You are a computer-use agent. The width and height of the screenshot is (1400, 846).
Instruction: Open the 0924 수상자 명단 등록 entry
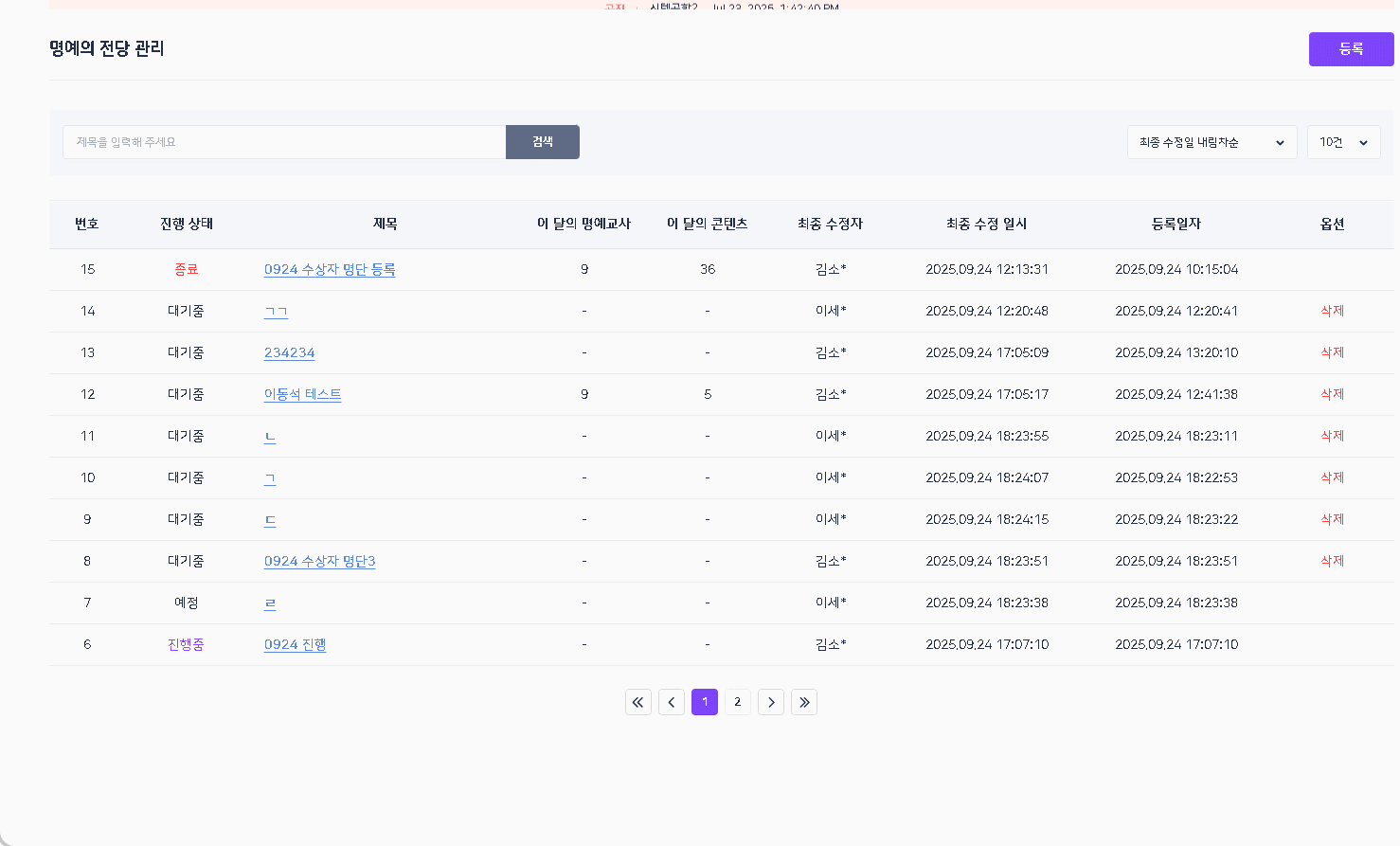[x=330, y=270]
